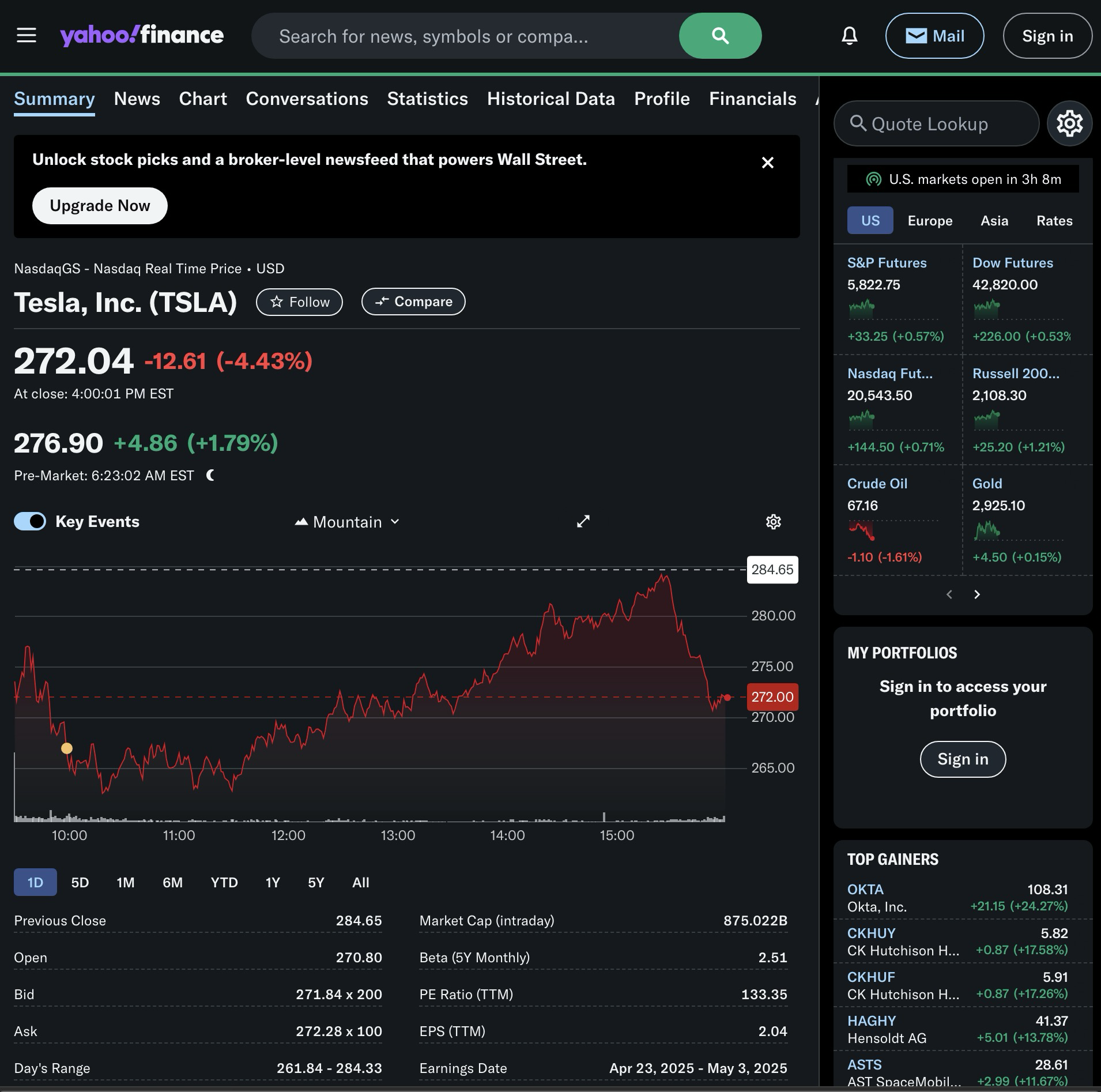Select the US markets tab

coord(870,220)
